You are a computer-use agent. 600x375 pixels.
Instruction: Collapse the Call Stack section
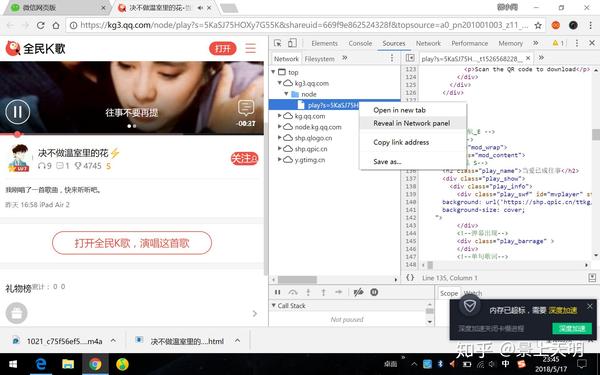click(274, 305)
